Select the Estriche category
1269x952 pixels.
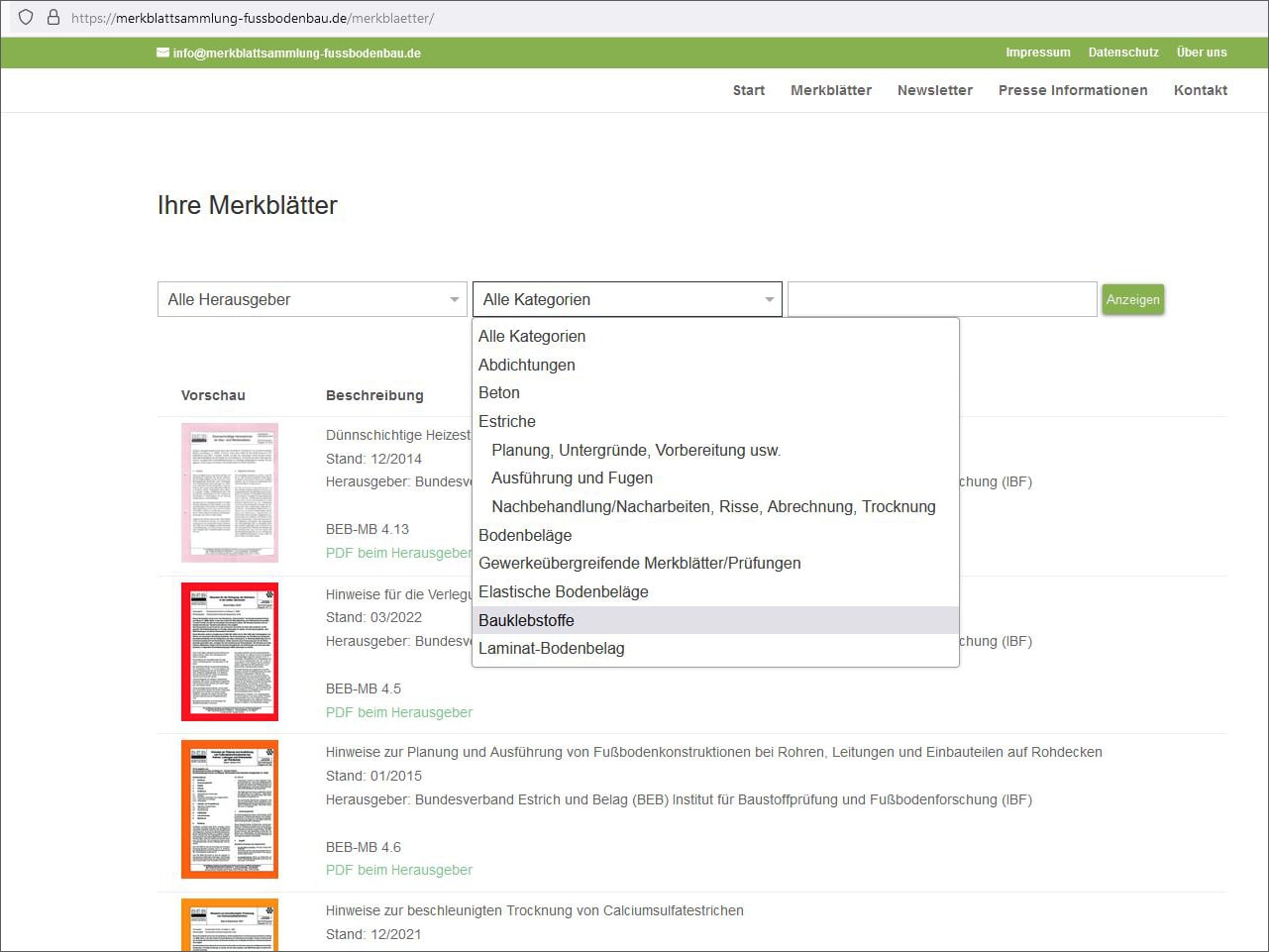coord(715,421)
